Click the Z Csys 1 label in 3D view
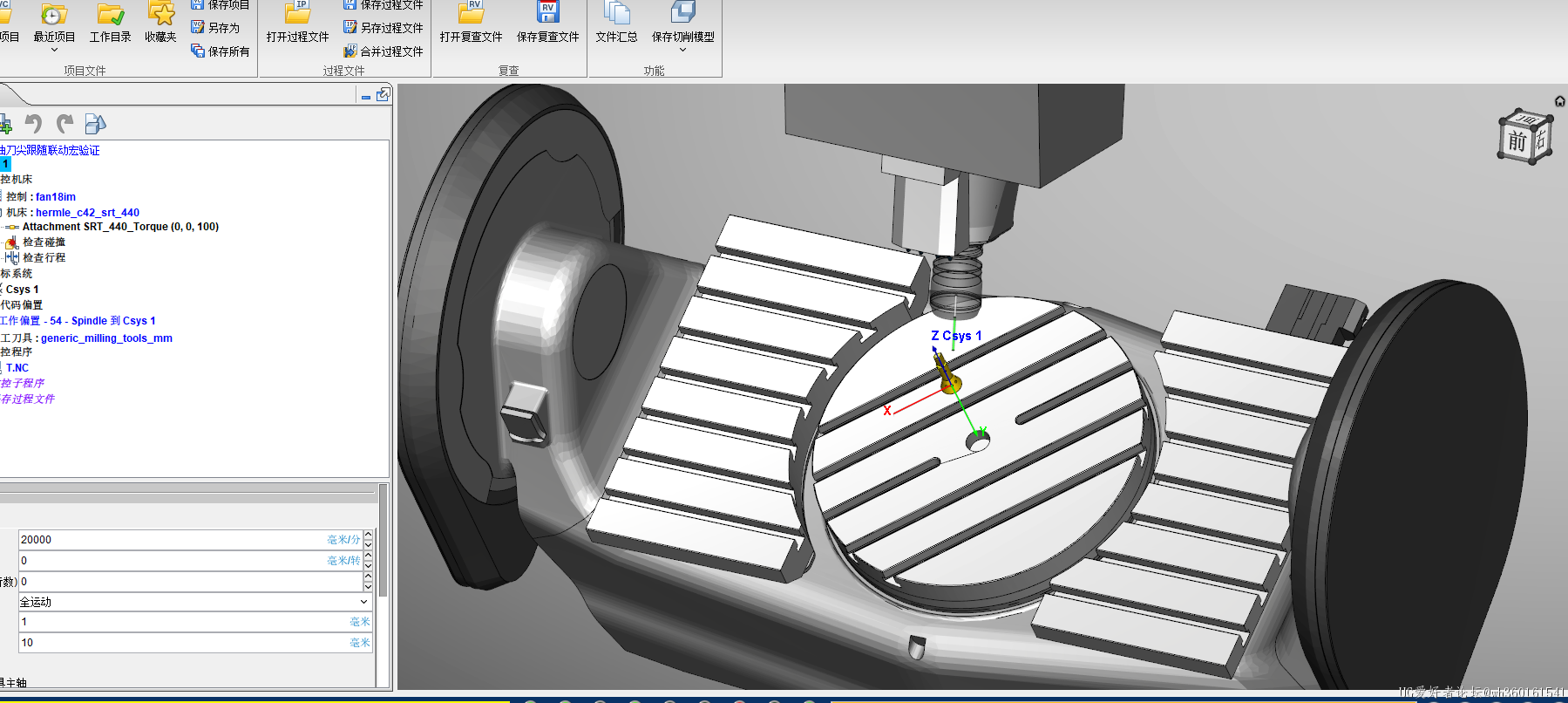The height and width of the screenshot is (703, 1568). coord(956,336)
